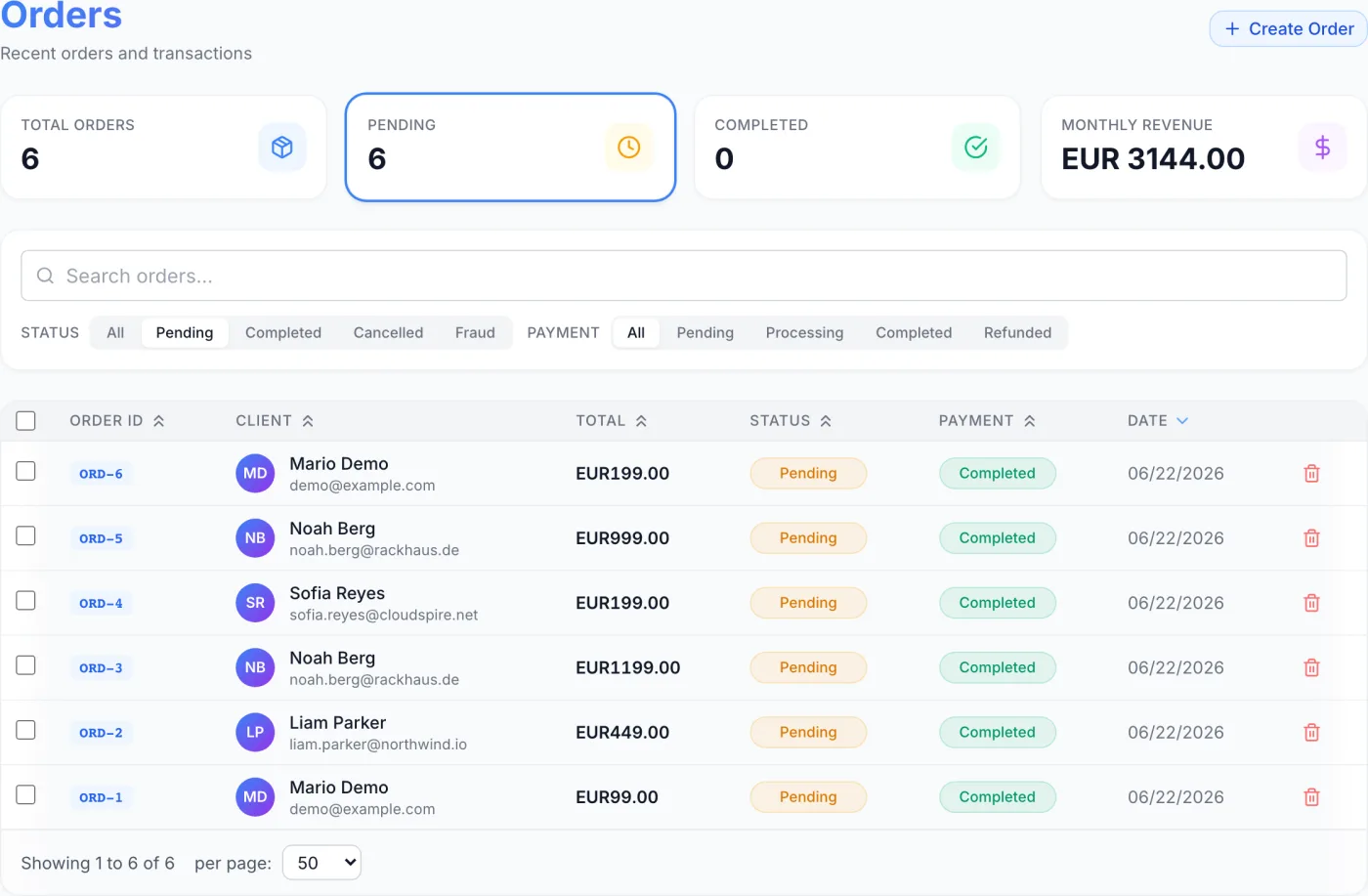The image size is (1368, 896).
Task: Click the Pending clock icon
Action: 629,148
